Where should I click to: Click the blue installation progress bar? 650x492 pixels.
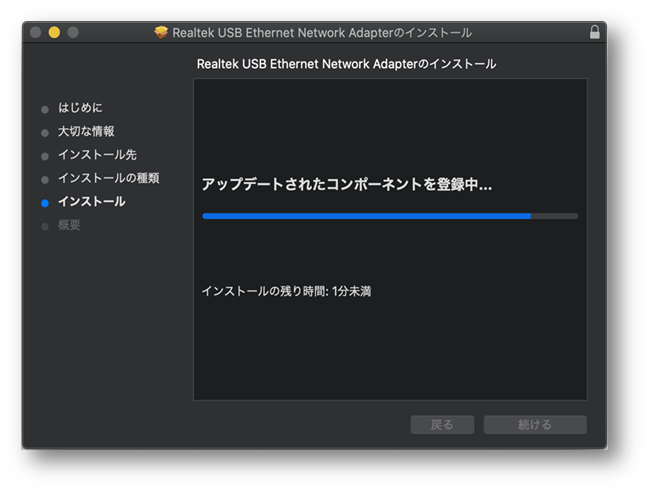(x=390, y=216)
